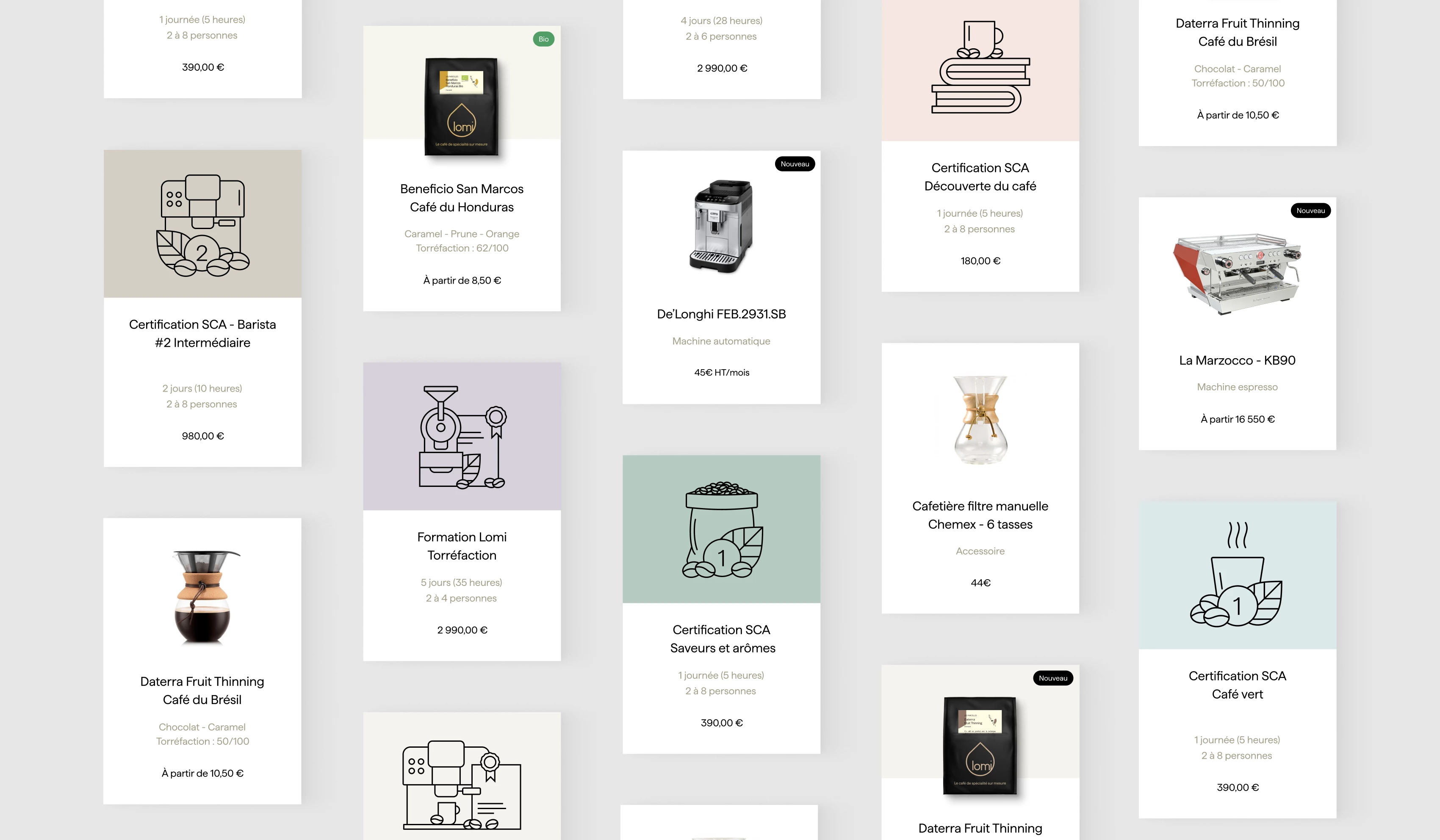The image size is (1440, 840).
Task: Click the steaming cup Café vert icon
Action: tap(1237, 575)
